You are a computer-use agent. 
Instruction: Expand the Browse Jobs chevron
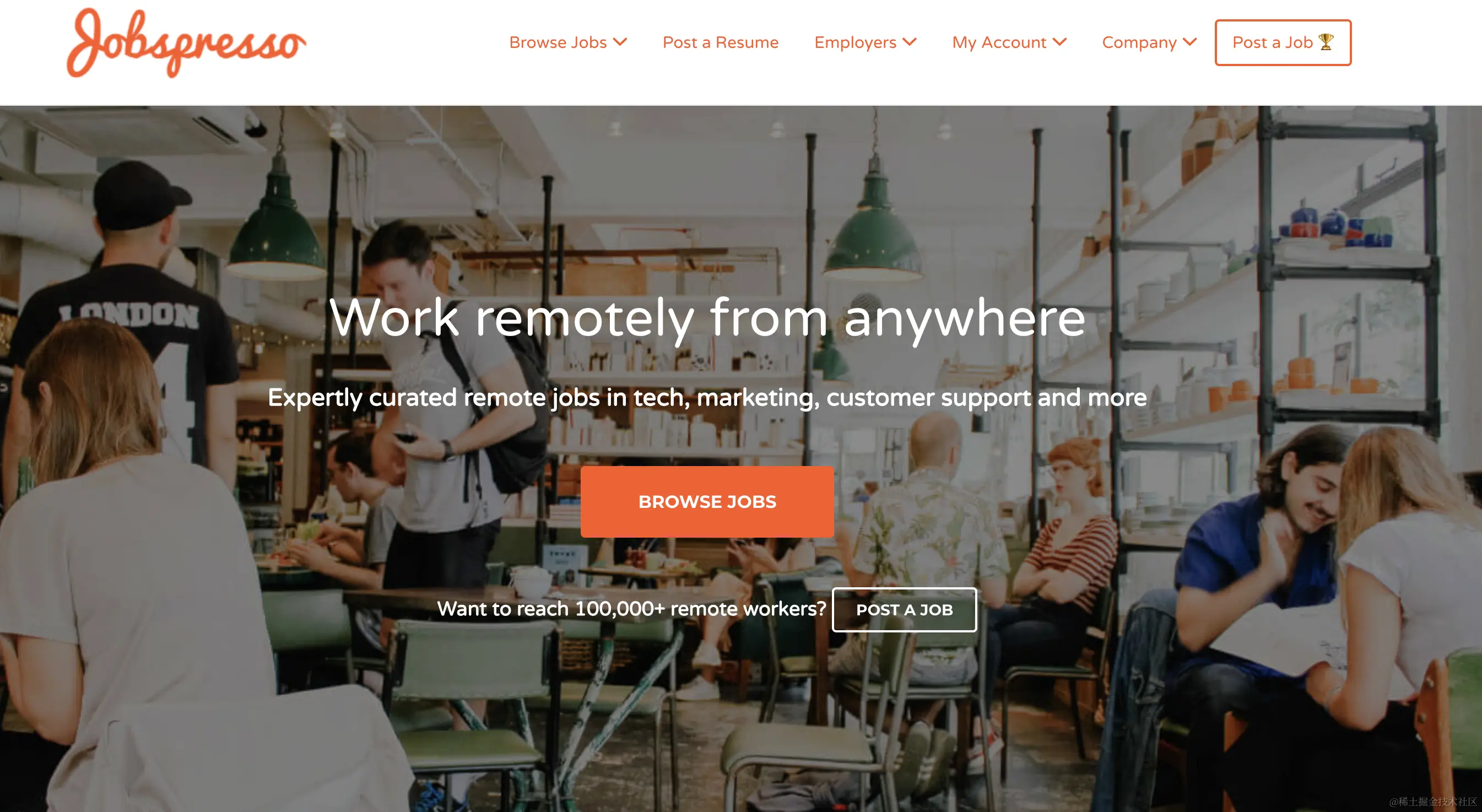(620, 42)
